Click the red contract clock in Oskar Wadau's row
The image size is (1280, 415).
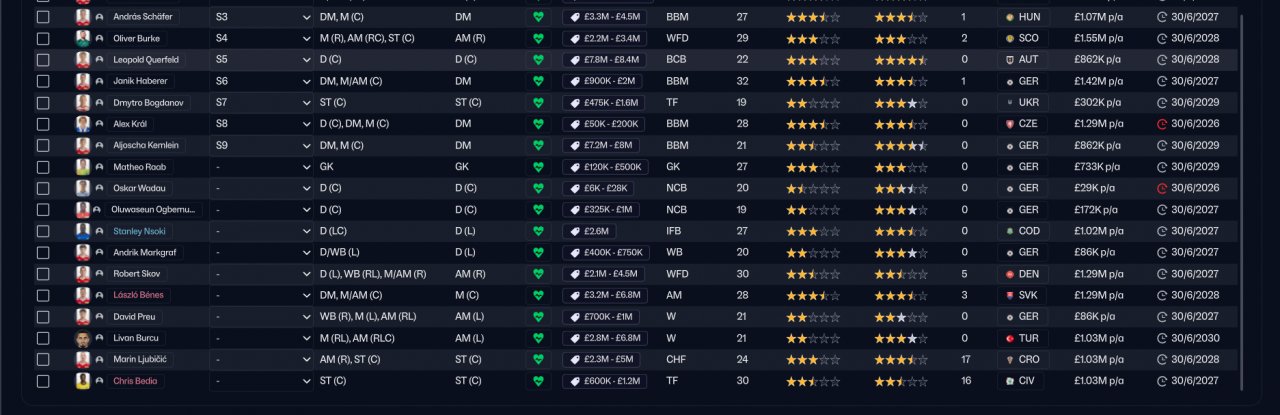(x=1162, y=188)
